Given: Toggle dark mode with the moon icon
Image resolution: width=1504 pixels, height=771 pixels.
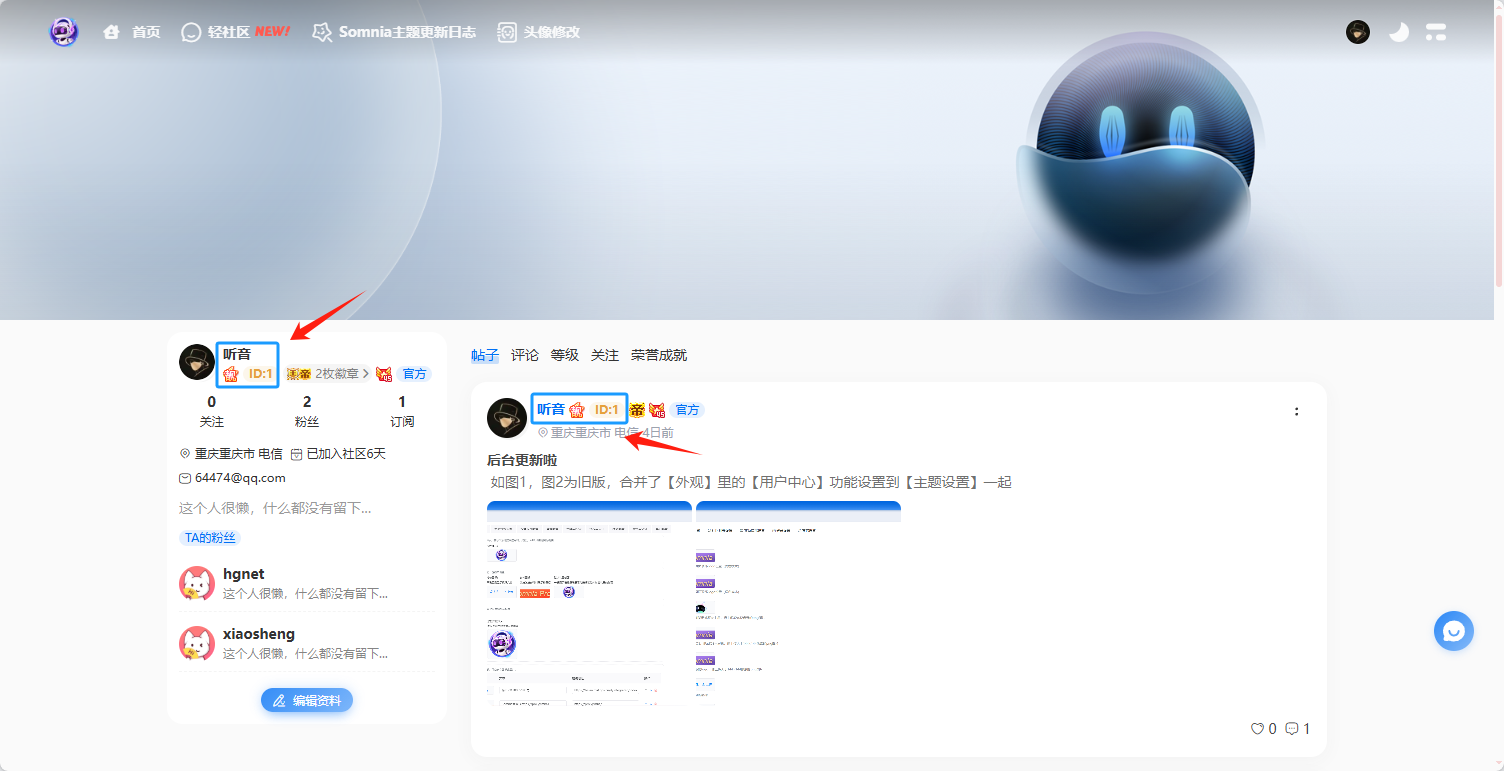Looking at the screenshot, I should 1398,32.
